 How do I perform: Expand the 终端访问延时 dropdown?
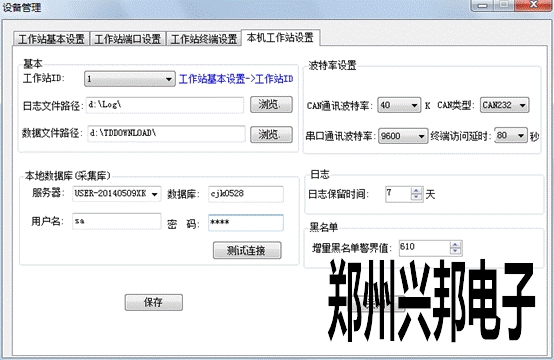(x=521, y=136)
